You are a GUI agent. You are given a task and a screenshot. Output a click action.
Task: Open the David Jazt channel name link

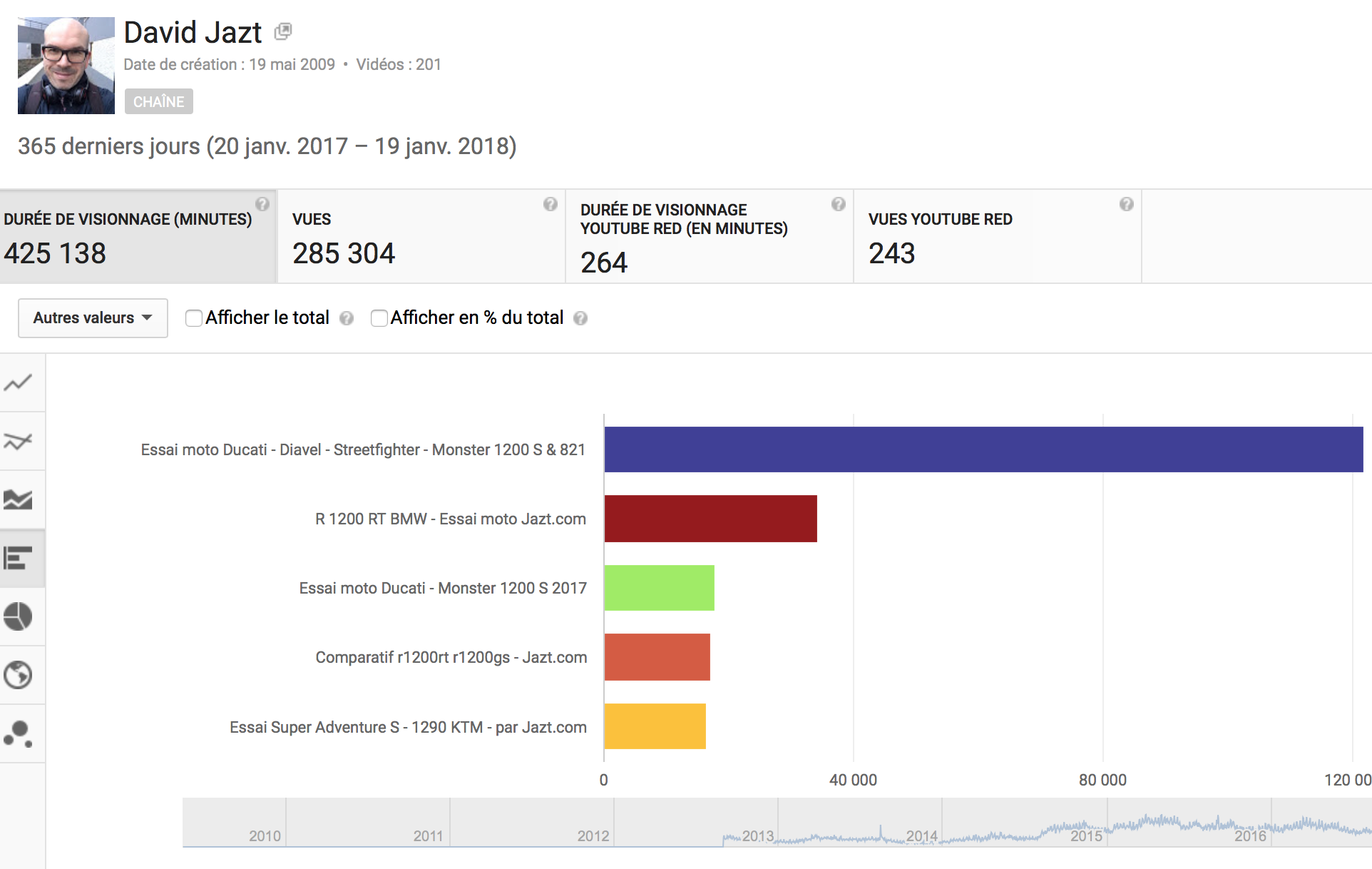pyautogui.click(x=193, y=31)
